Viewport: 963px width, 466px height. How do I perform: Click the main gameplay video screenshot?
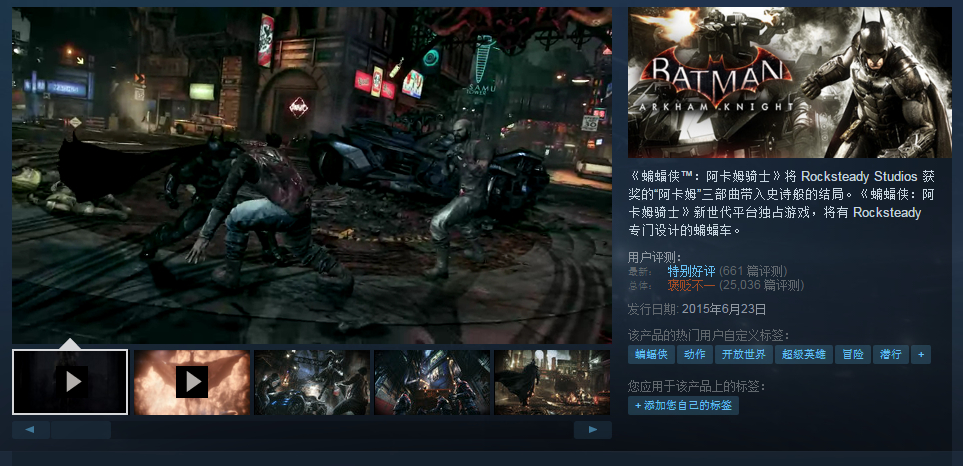312,175
